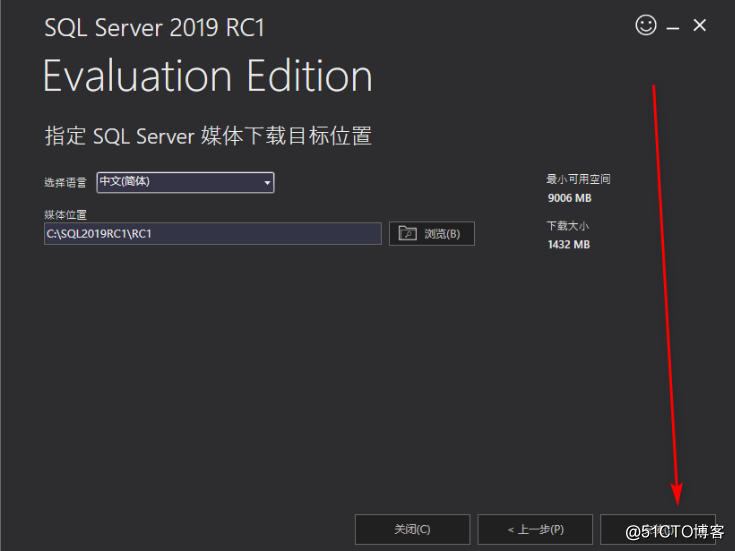Click the Evaluation Edition title text
Image resolution: width=735 pixels, height=551 pixels.
coord(208,76)
